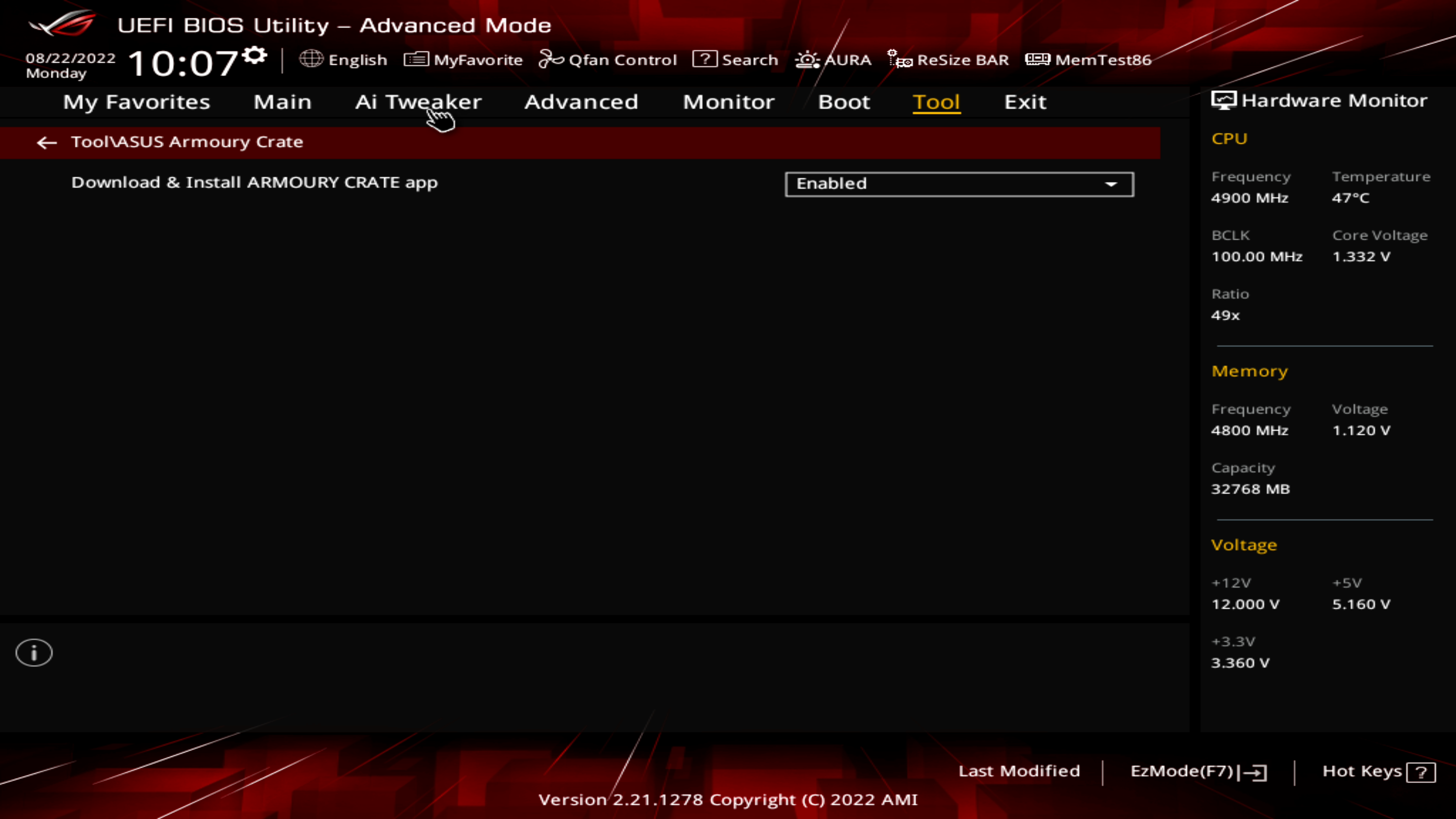The width and height of the screenshot is (1456, 819).
Task: View Last Modified settings
Action: coord(1018,771)
